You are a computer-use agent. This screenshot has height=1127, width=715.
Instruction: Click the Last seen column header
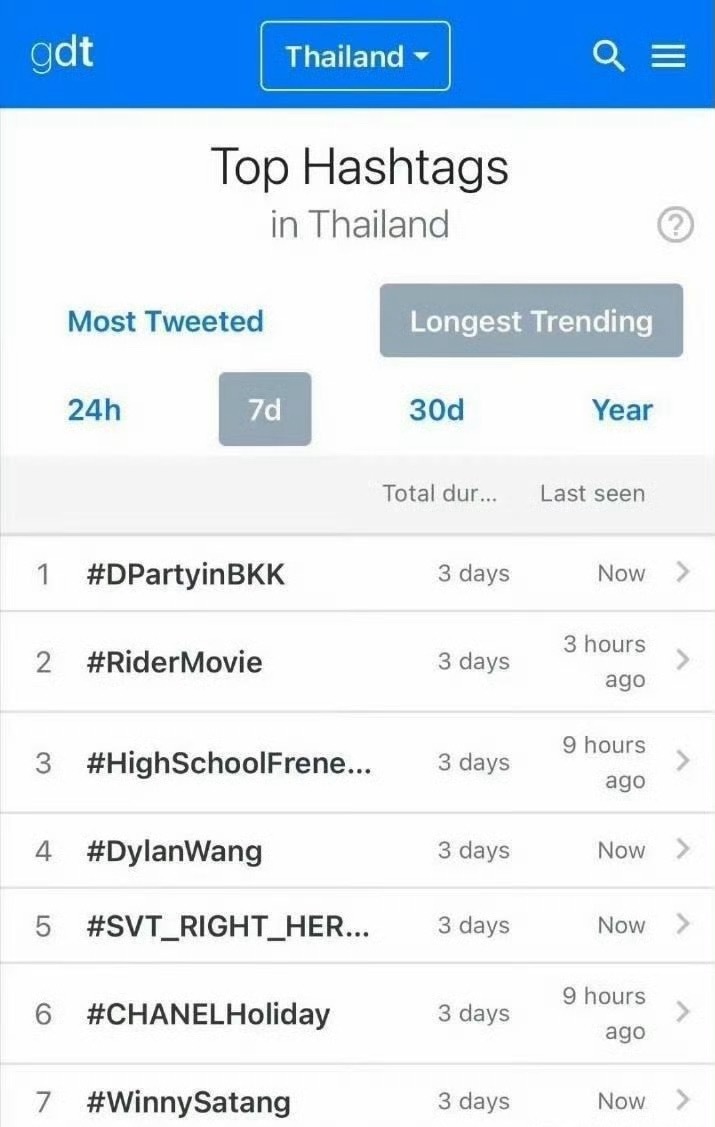(592, 493)
